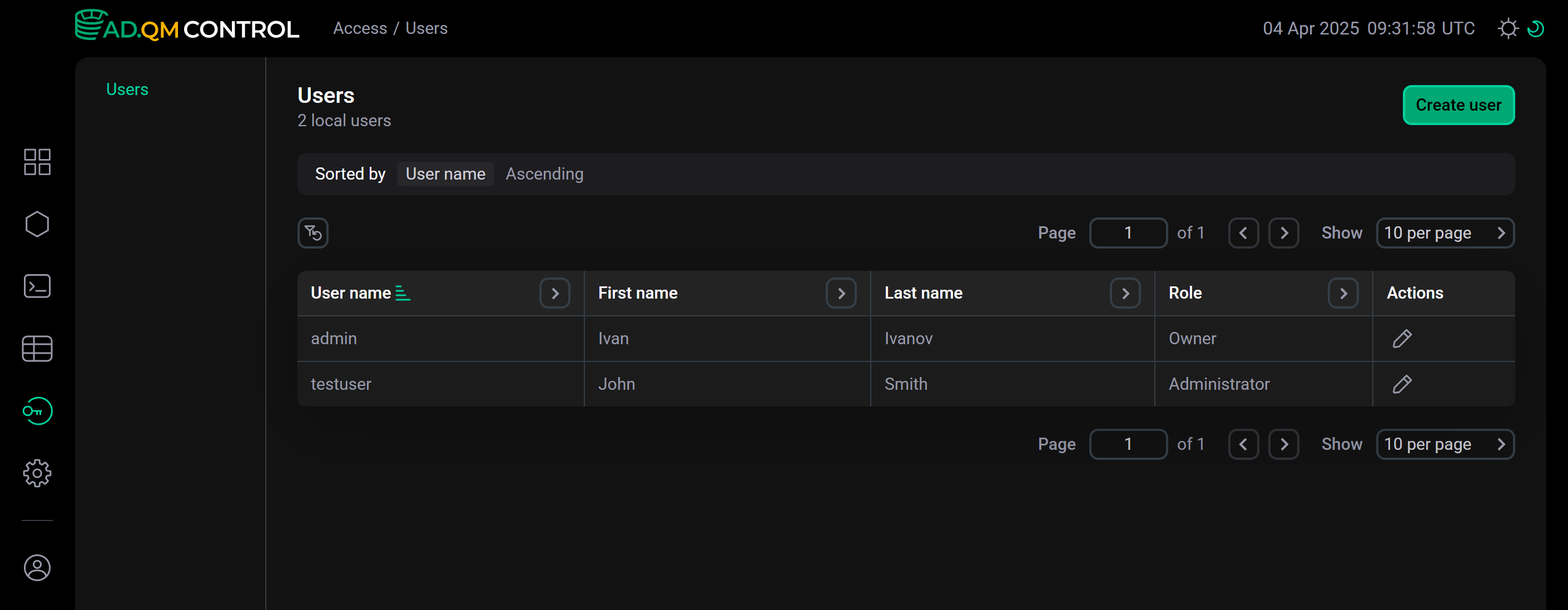Viewport: 1568px width, 610px height.
Task: Go to next page with right arrow
Action: 1284,232
